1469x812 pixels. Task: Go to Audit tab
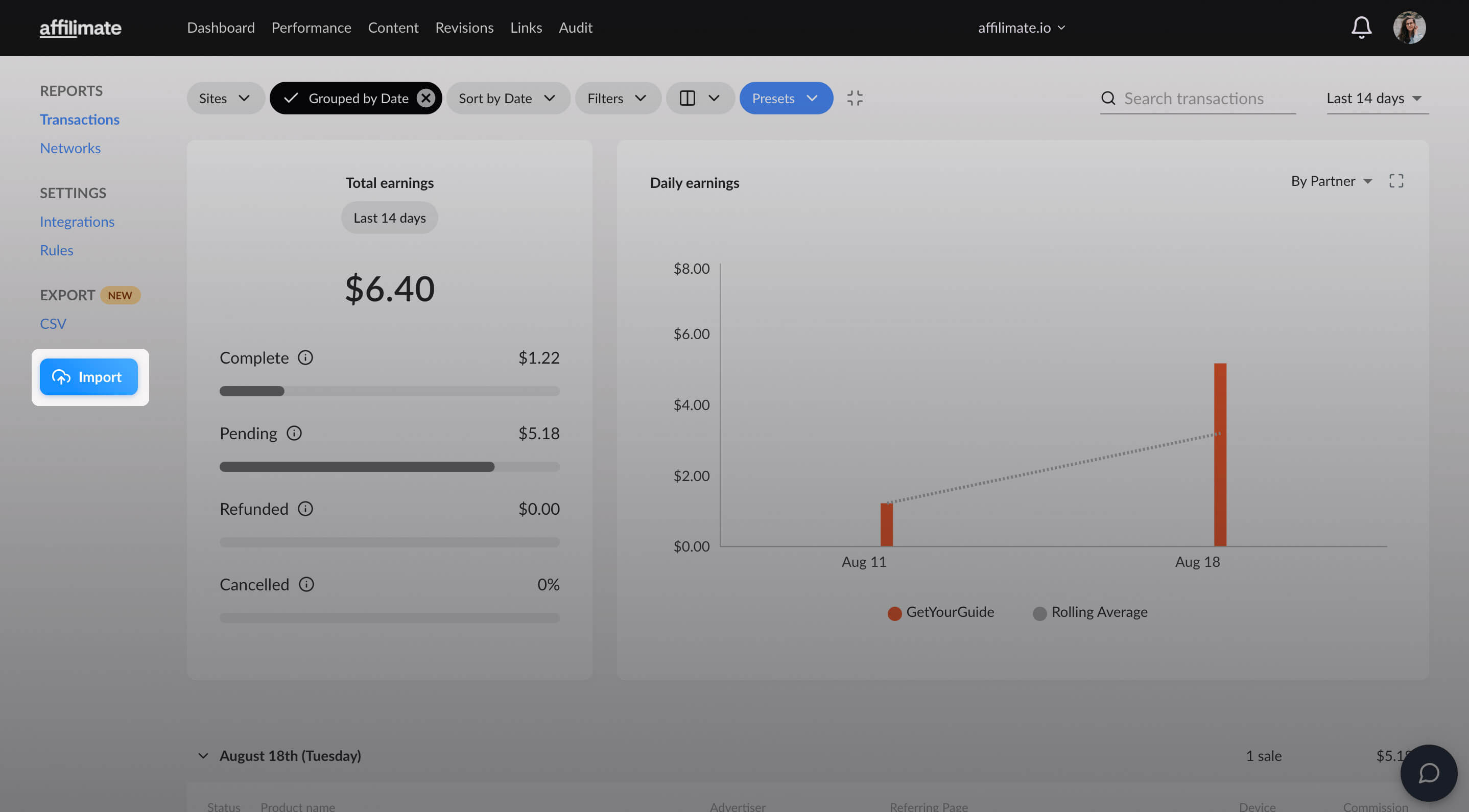click(576, 28)
